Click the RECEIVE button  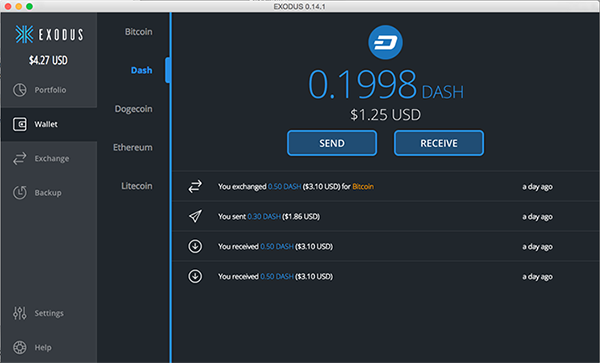[439, 143]
